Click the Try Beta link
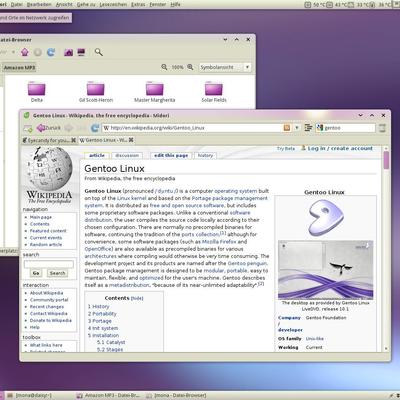Screen dimensions: 400x400 286,149
